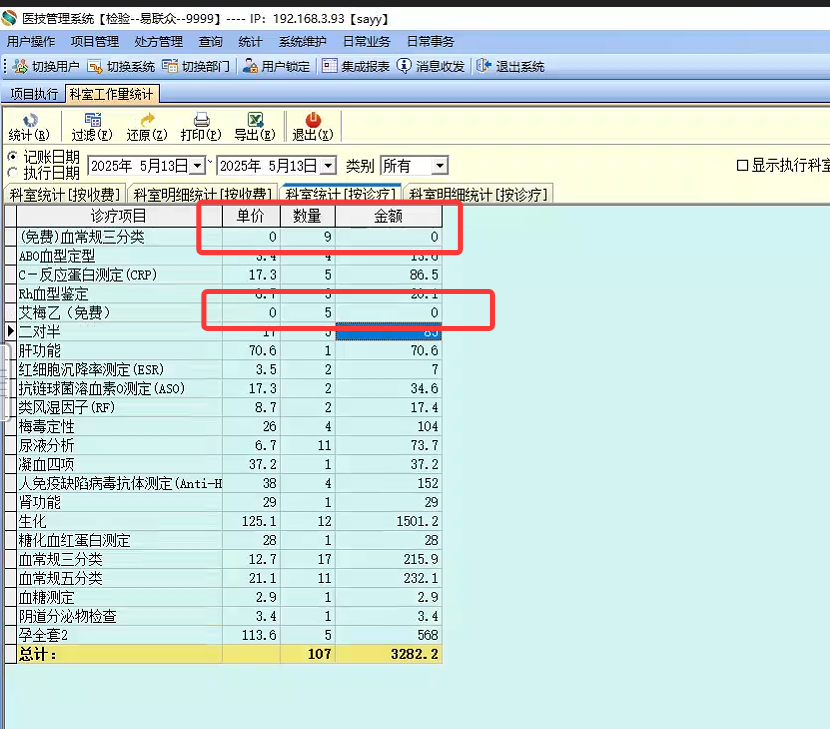The width and height of the screenshot is (830, 729).
Task: Click the 用户锁定 user lock icon
Action: point(250,66)
